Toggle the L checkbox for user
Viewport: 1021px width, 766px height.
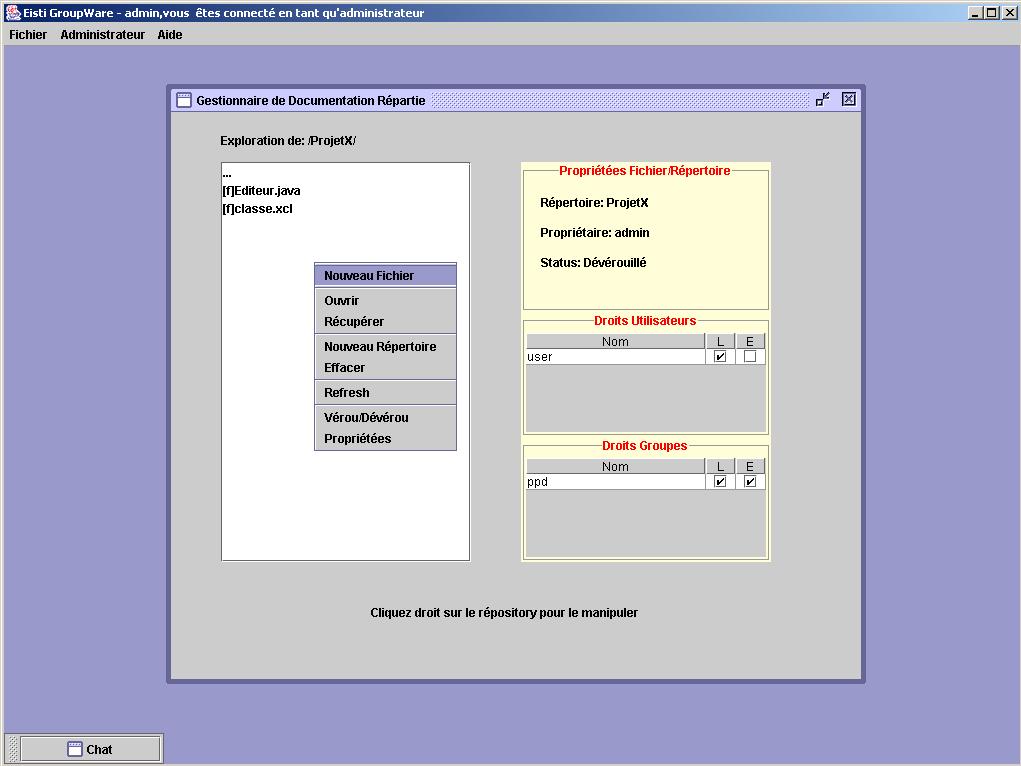(x=720, y=357)
